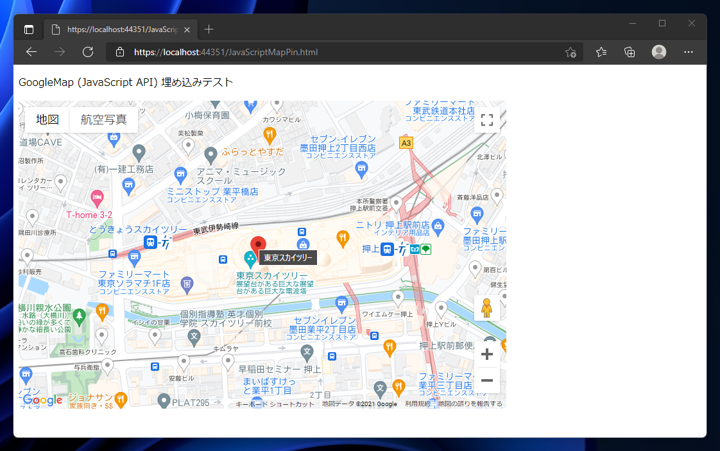The width and height of the screenshot is (720, 451).
Task: Open the Favorites list icon
Action: (x=601, y=52)
